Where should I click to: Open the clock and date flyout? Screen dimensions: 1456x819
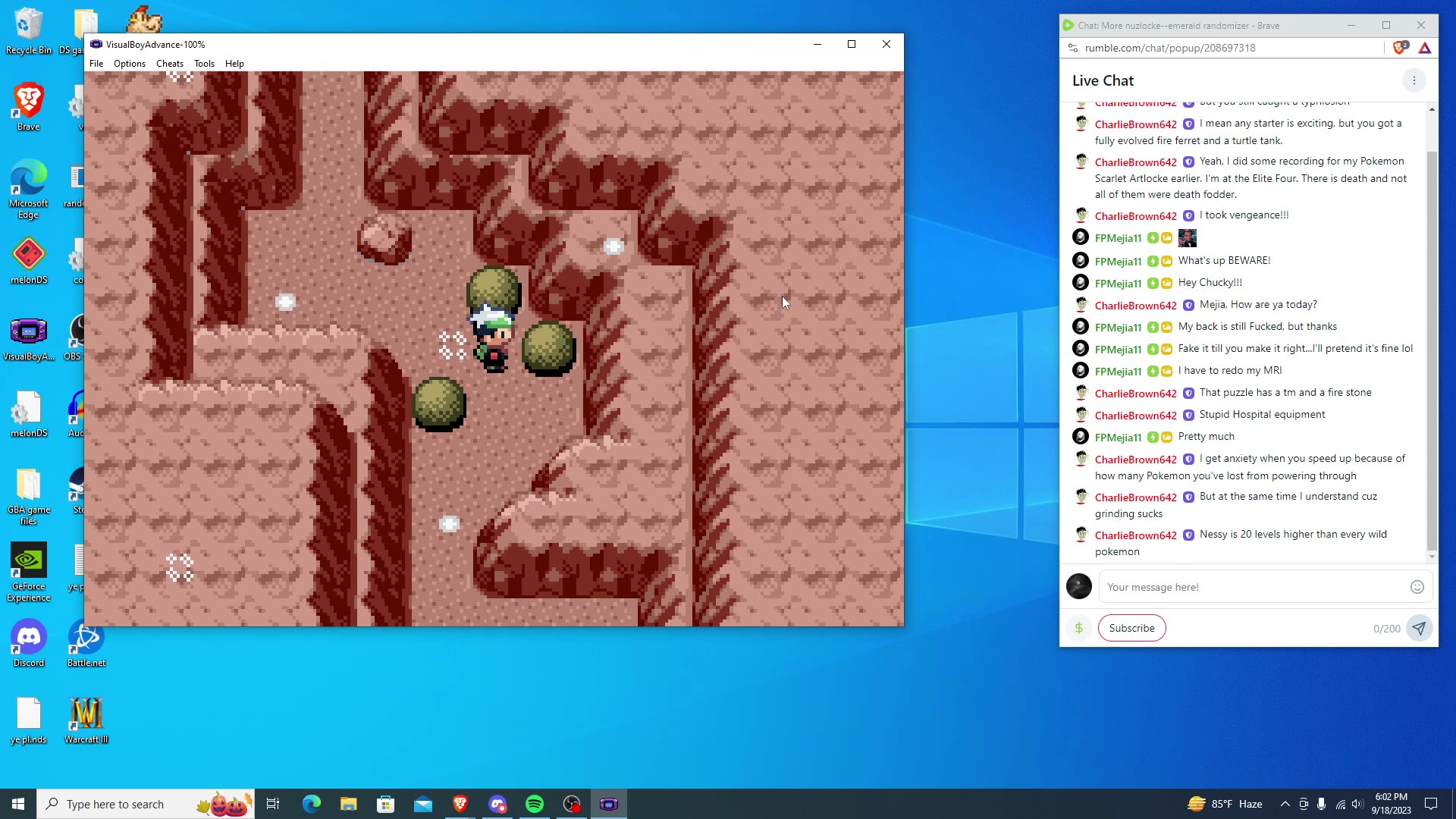pyautogui.click(x=1392, y=804)
